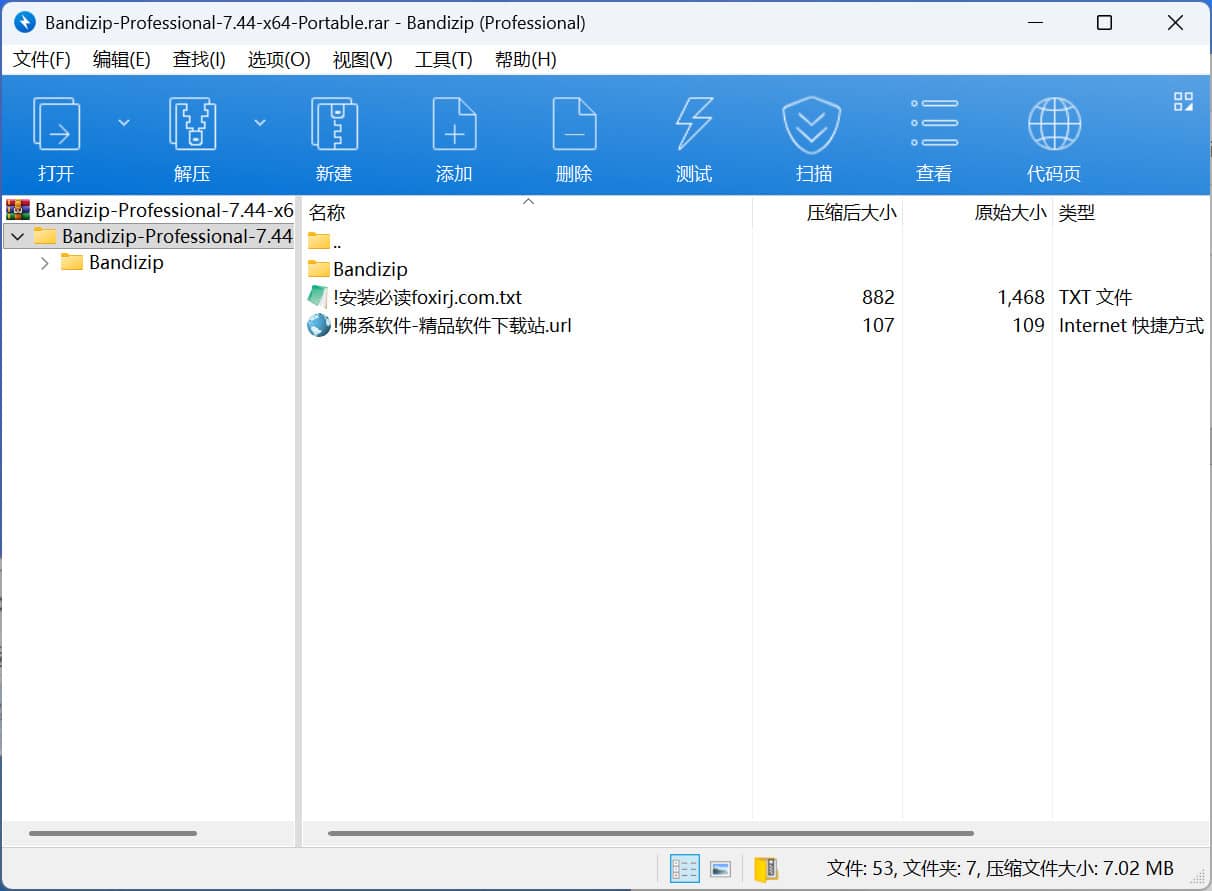This screenshot has width=1212, height=891.
Task: Click the TXT 文件 type cell
Action: point(1095,297)
